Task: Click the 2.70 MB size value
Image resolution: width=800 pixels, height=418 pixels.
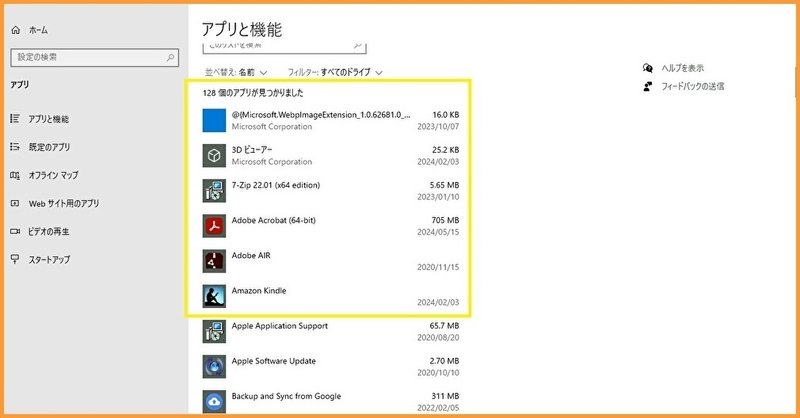Action: coord(444,361)
